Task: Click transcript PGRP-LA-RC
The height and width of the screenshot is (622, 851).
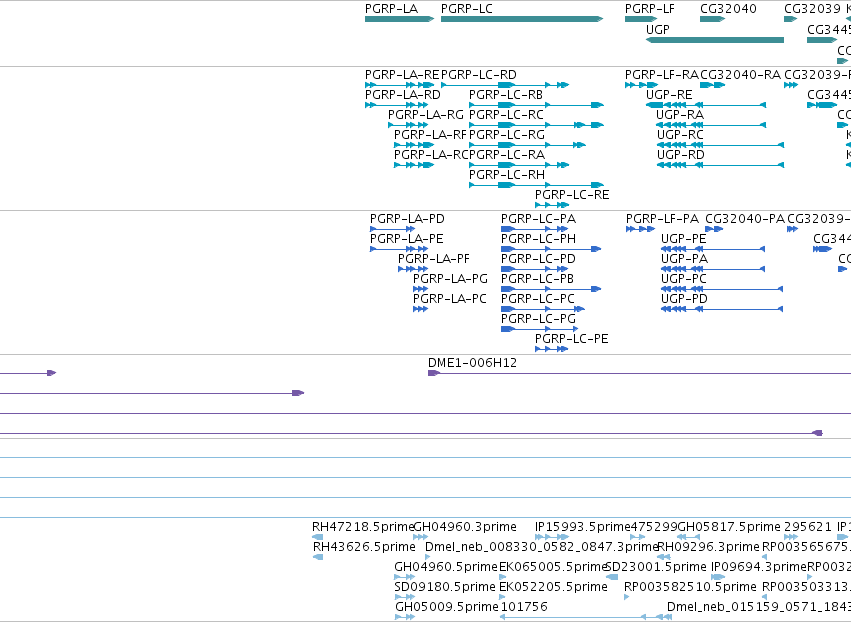Action: tap(431, 155)
